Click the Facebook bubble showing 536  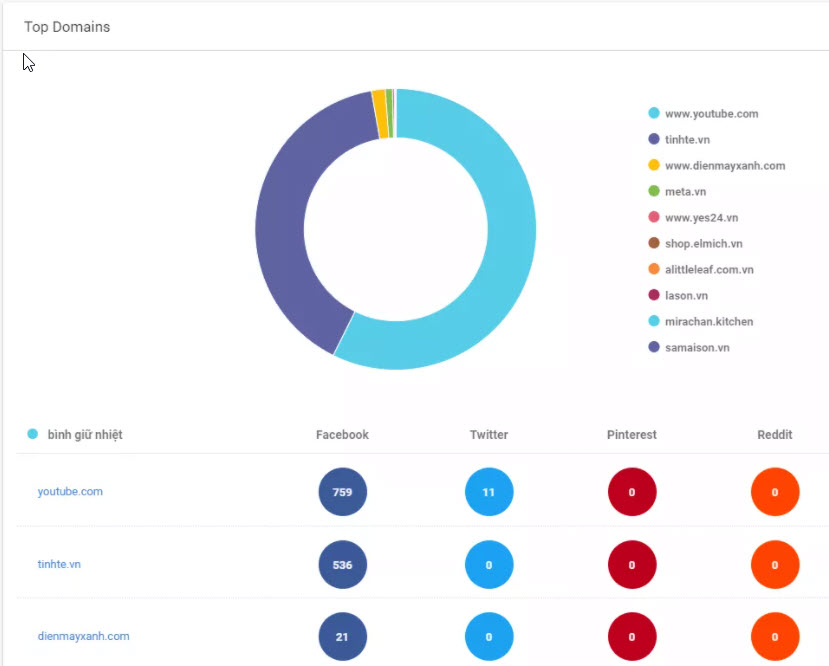pyautogui.click(x=343, y=565)
